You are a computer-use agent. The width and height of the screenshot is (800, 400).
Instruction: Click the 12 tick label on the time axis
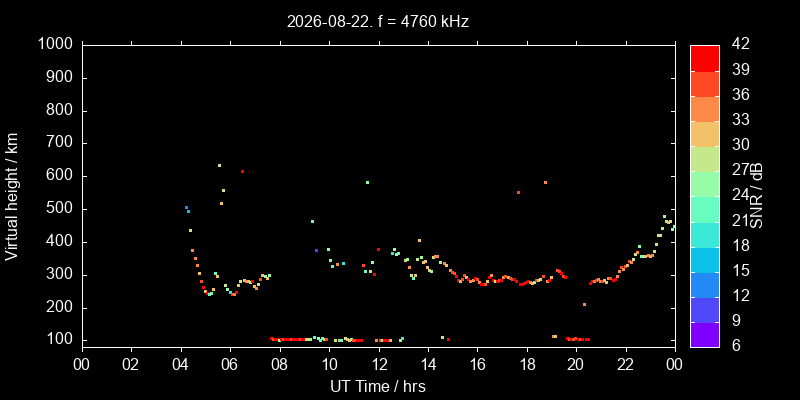click(379, 365)
